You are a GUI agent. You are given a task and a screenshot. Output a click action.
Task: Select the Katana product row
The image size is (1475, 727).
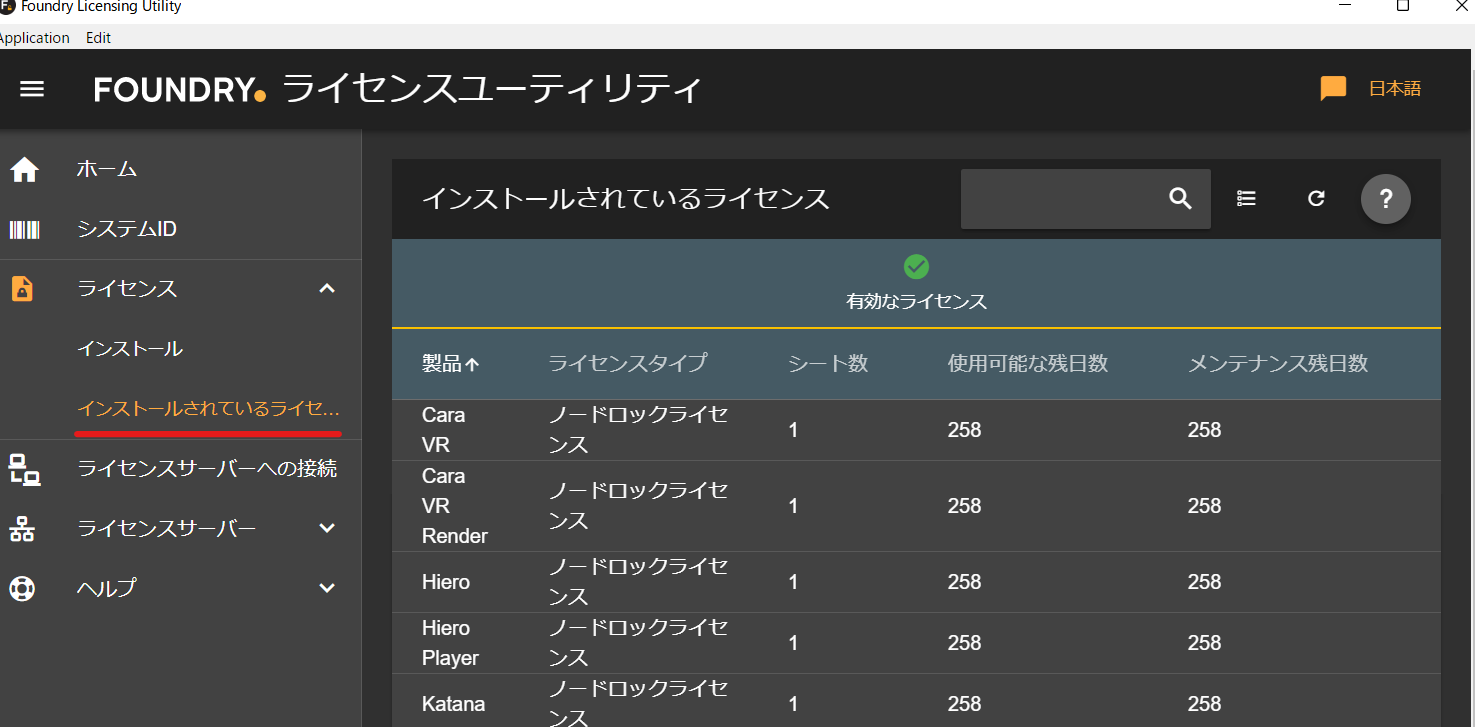click(916, 701)
